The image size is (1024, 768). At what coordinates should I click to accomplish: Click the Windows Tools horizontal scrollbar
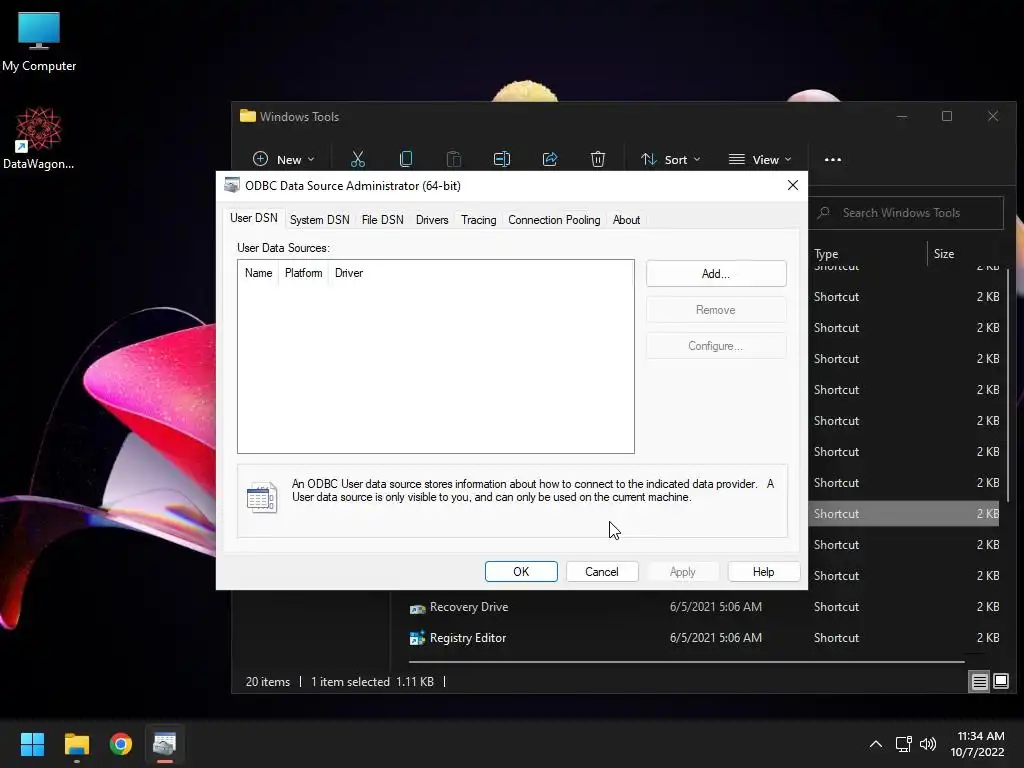pos(686,662)
